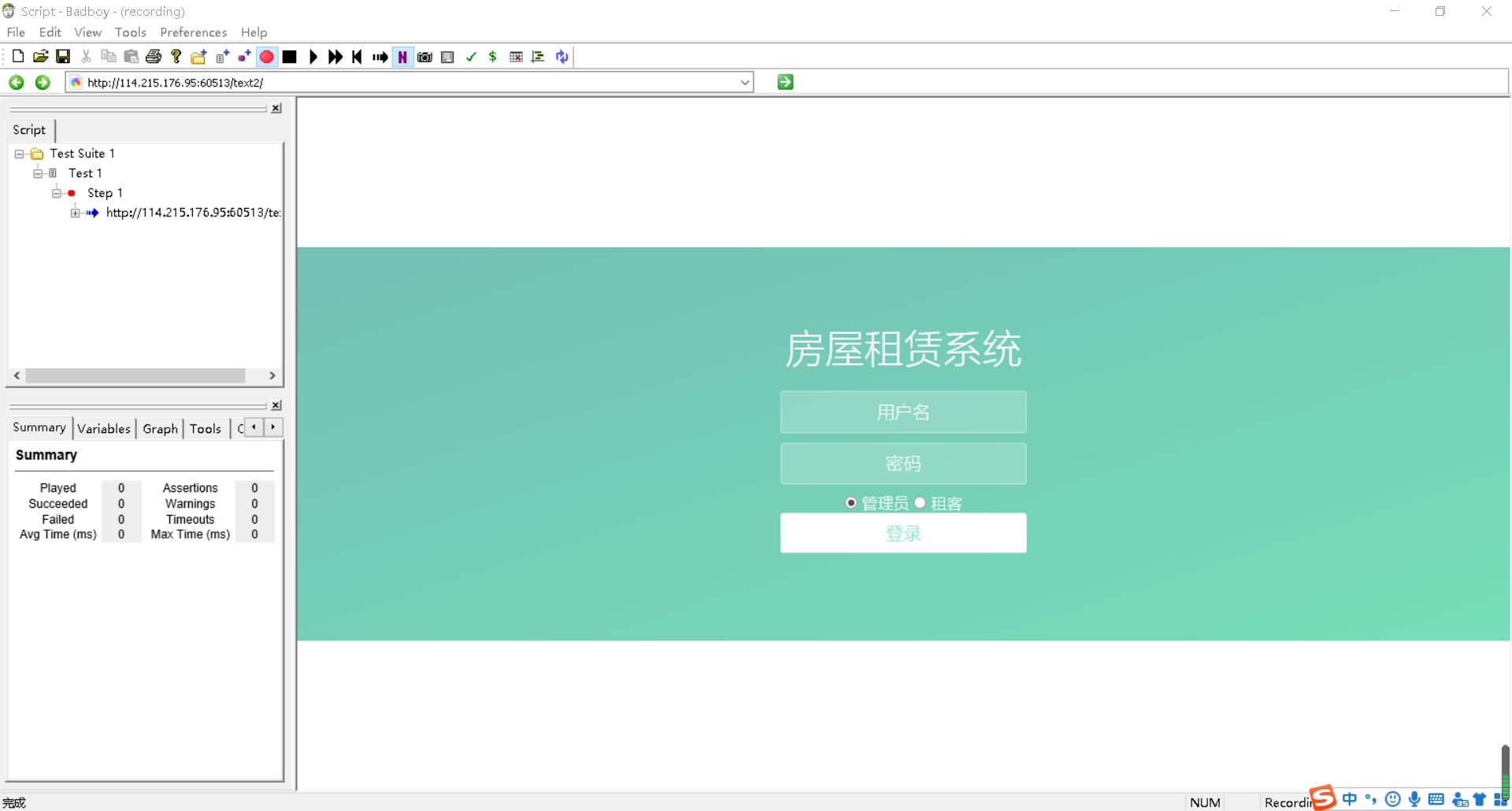Capture a screenshot with the camera icon
1512x811 pixels.
pyautogui.click(x=425, y=57)
